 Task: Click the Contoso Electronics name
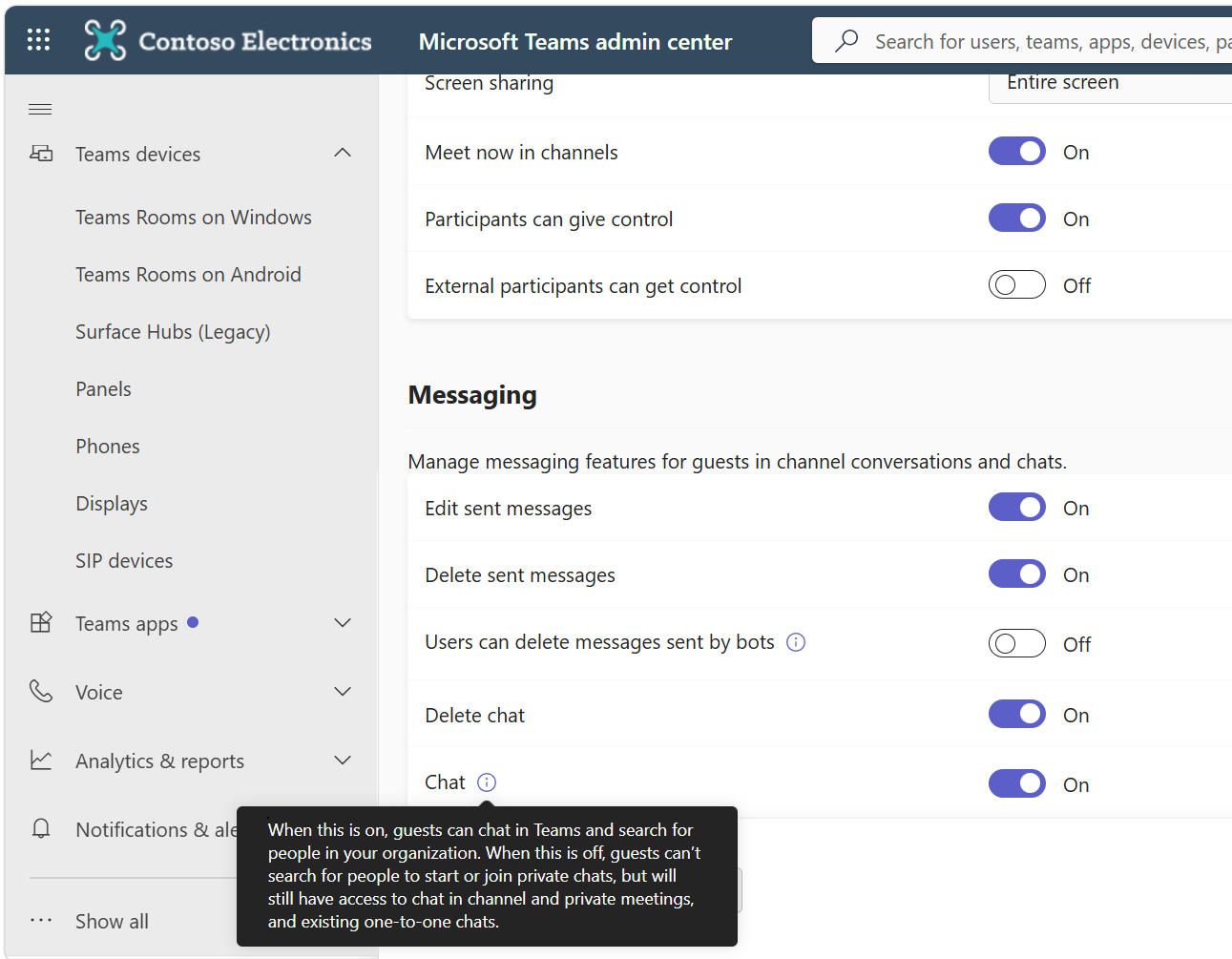[256, 42]
